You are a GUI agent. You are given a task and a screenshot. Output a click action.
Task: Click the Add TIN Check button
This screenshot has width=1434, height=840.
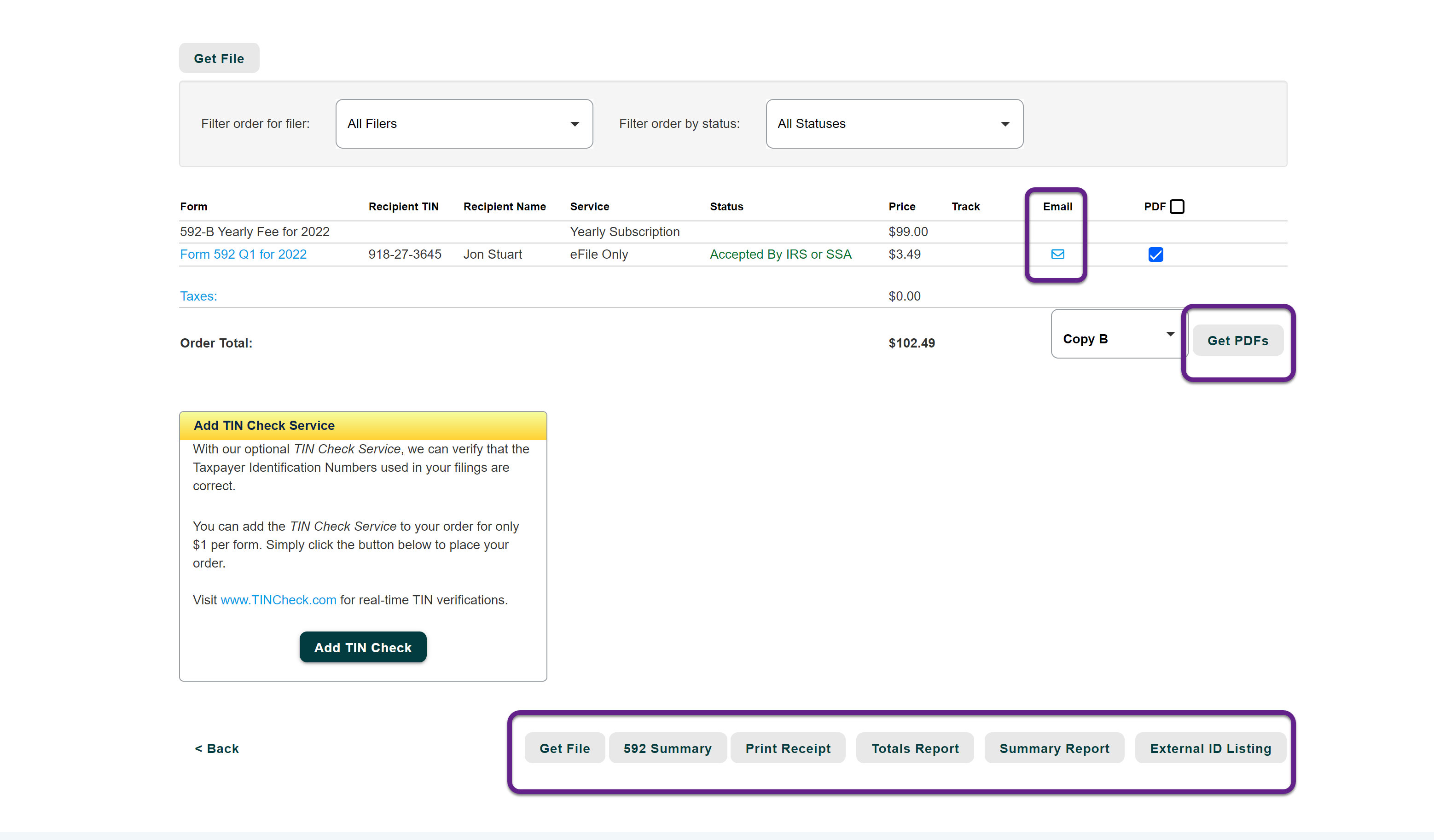tap(362, 647)
